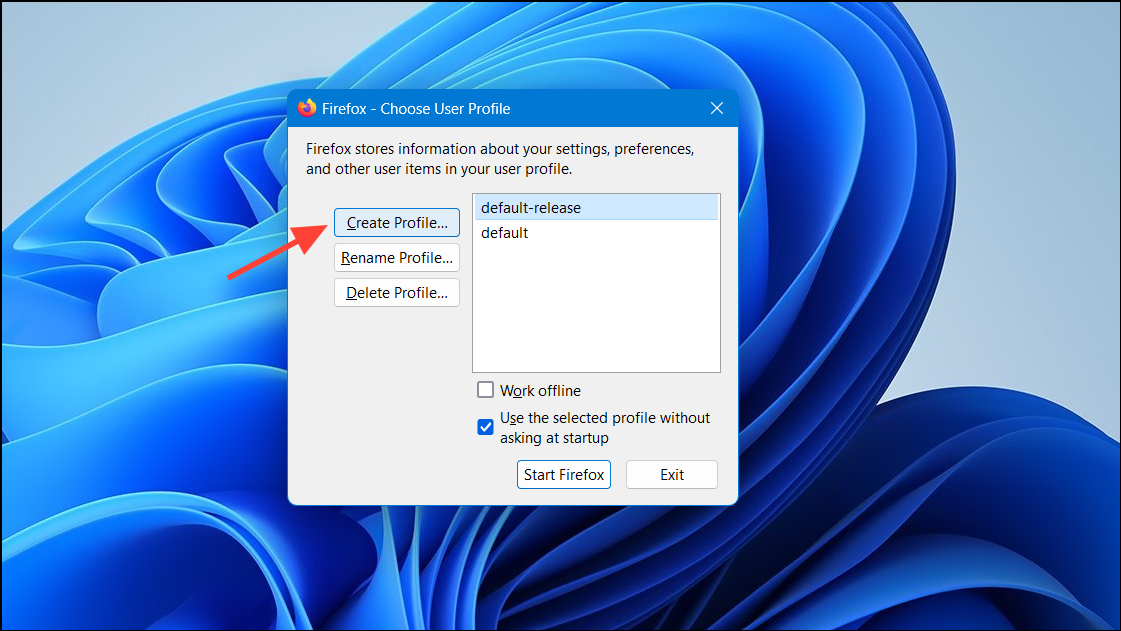
Task: Uncheck Use the selected profile without asking
Action: 485,426
